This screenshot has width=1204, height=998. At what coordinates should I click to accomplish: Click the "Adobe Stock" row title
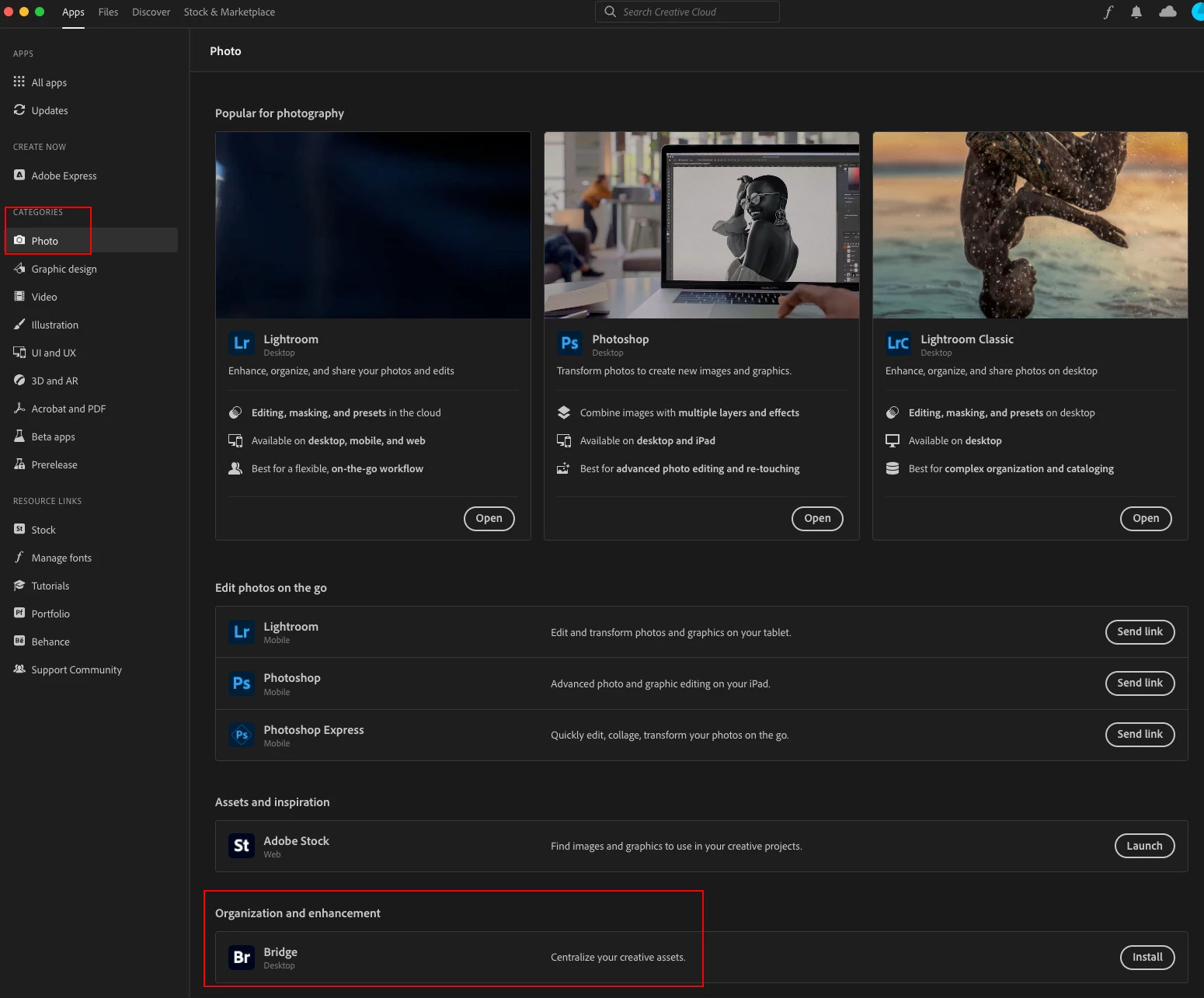(296, 841)
